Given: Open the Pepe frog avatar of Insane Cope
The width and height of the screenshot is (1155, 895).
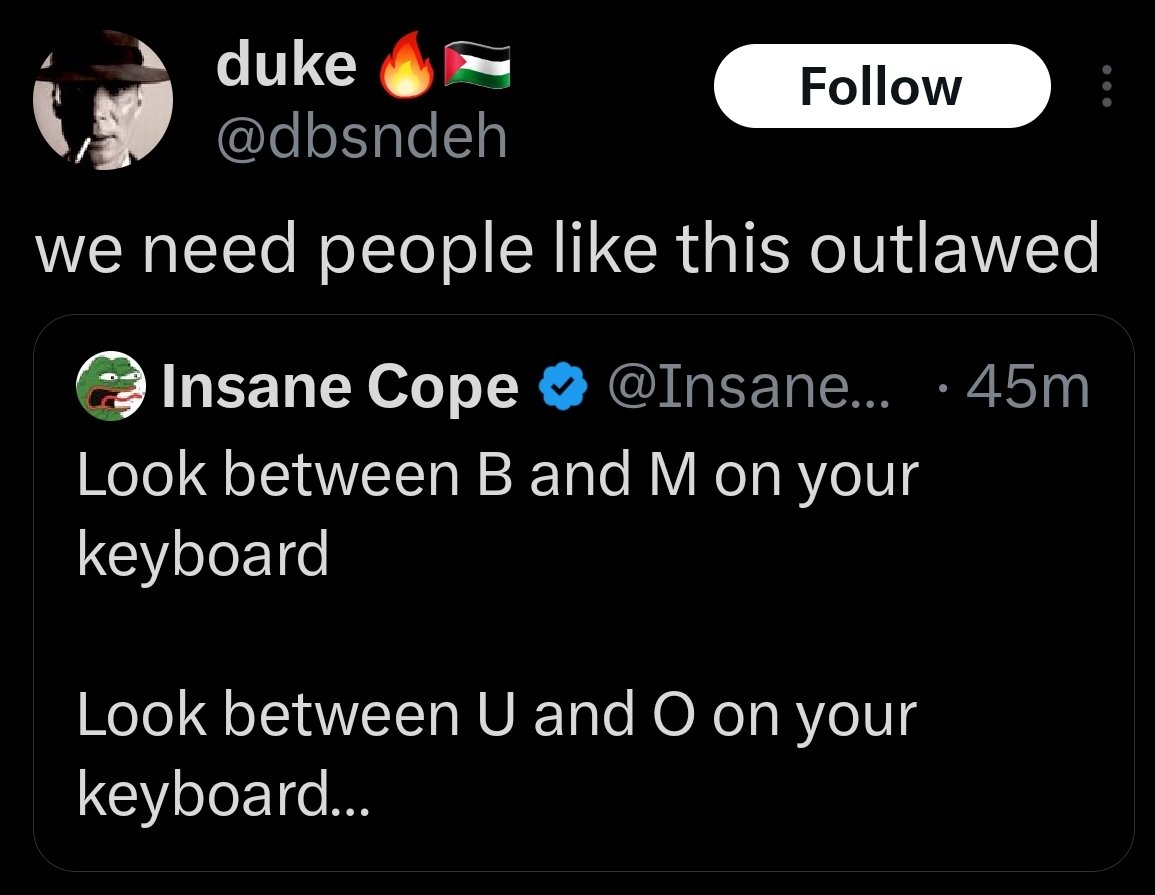Looking at the screenshot, I should click(112, 389).
